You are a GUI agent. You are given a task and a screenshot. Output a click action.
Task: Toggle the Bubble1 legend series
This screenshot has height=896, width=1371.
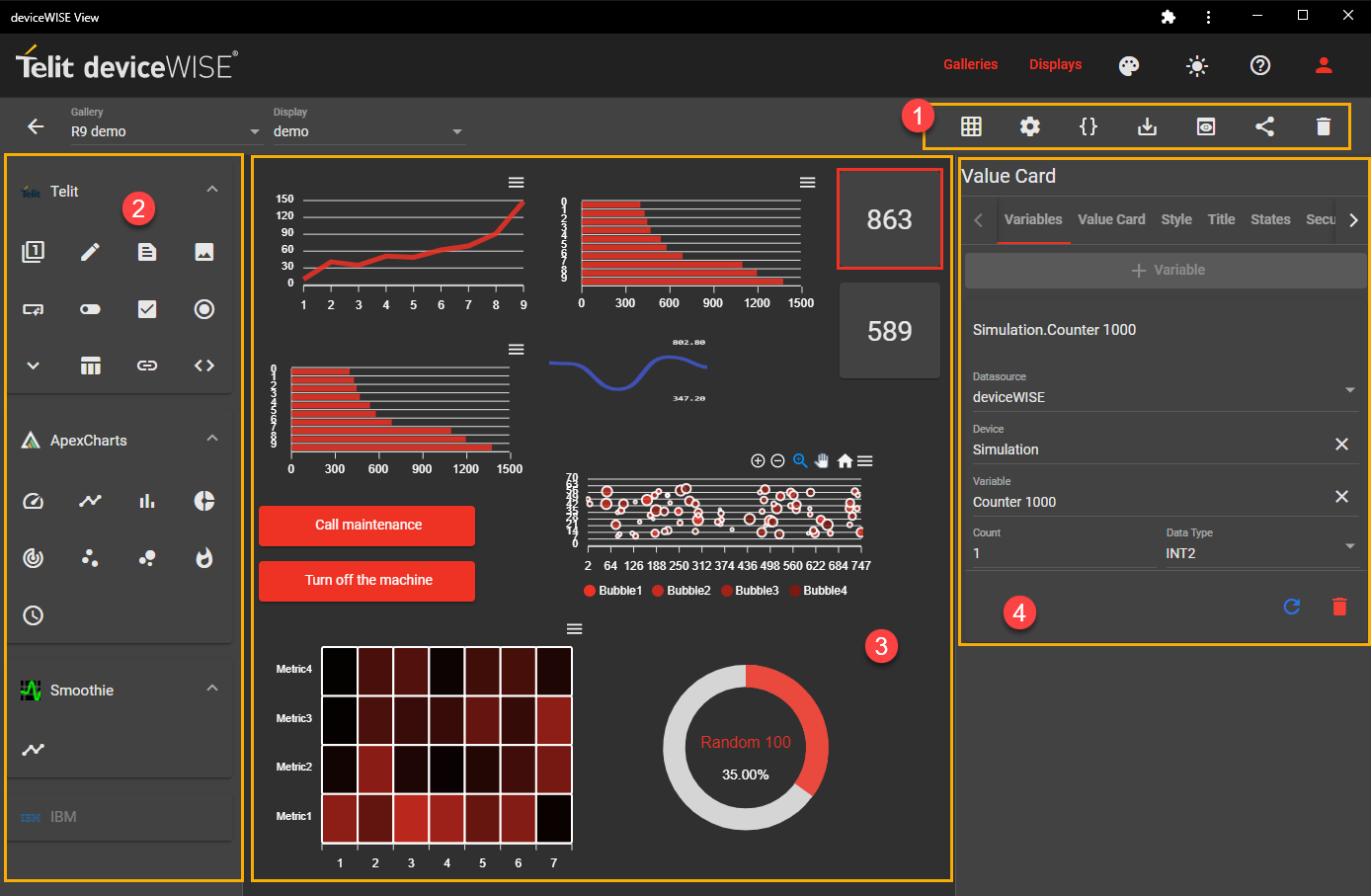613,591
